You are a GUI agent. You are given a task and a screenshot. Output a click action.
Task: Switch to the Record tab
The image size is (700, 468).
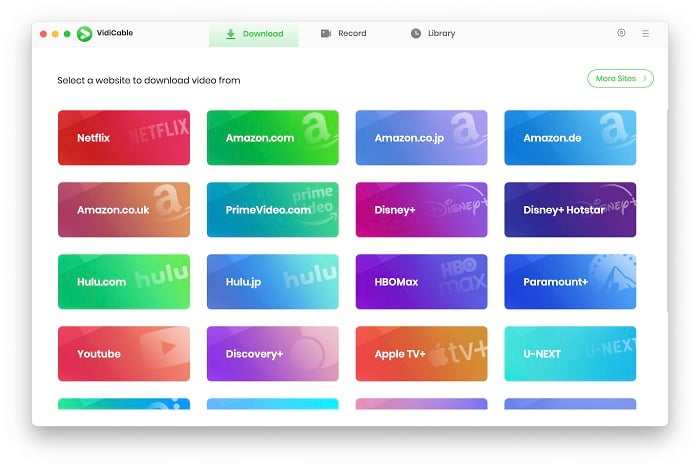click(x=343, y=33)
